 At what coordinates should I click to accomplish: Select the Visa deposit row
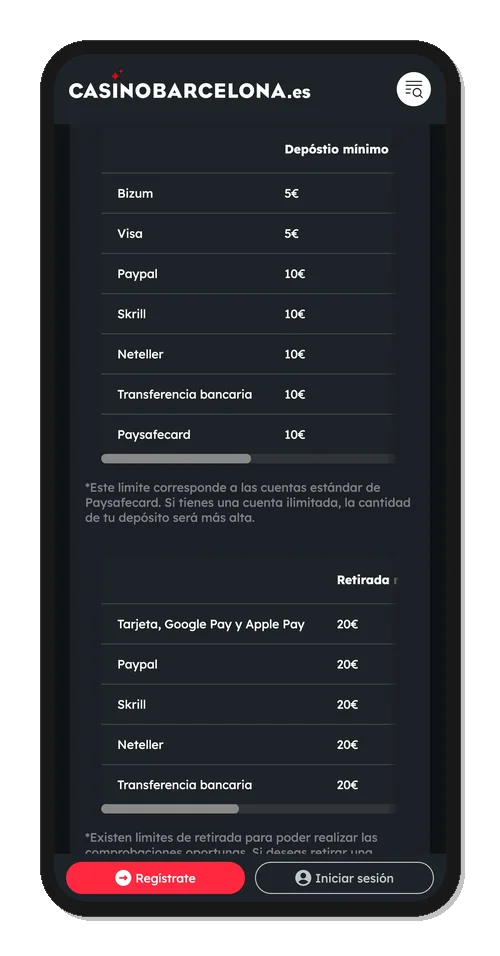(x=248, y=234)
